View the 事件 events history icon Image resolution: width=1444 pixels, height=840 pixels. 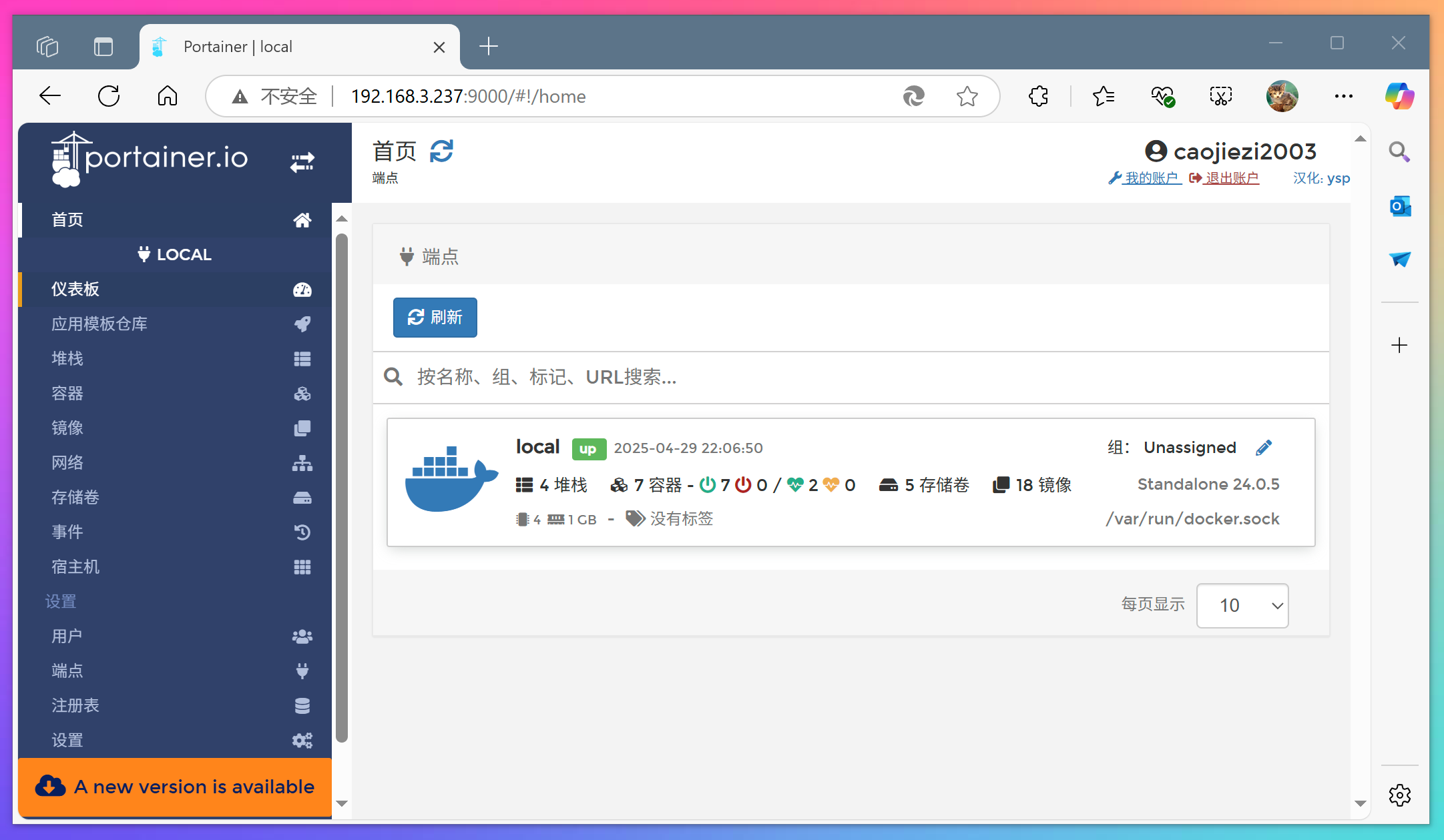click(302, 532)
